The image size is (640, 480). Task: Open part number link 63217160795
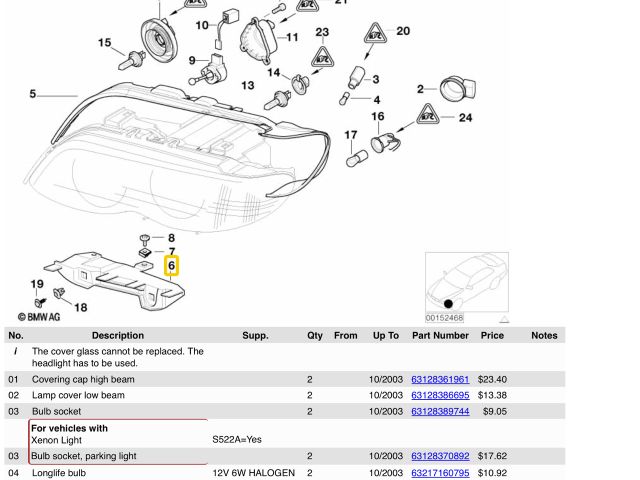(x=440, y=472)
